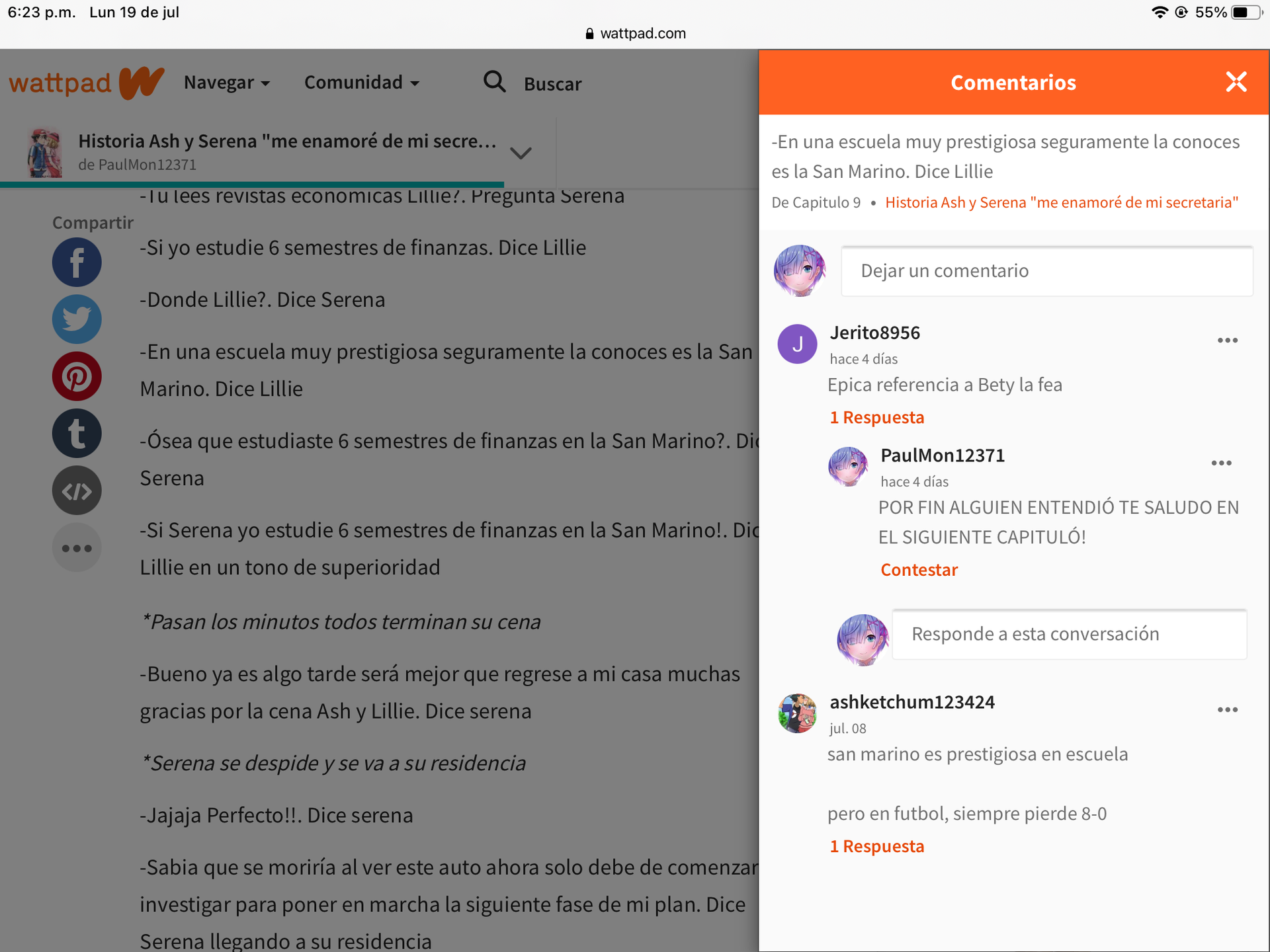
Task: Expand the Navegar dropdown menu
Action: point(227,83)
